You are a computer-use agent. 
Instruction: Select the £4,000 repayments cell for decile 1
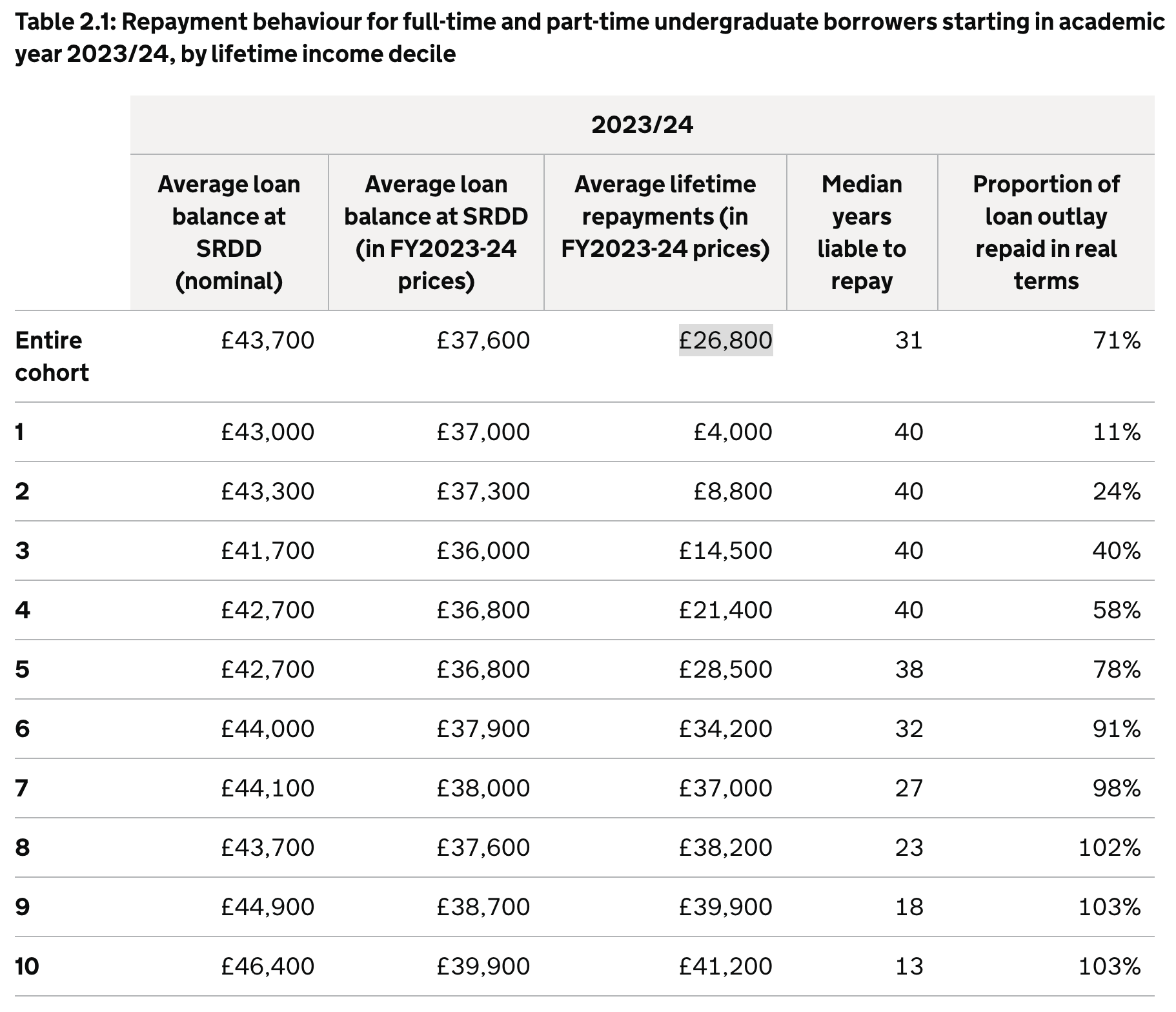tap(733, 432)
